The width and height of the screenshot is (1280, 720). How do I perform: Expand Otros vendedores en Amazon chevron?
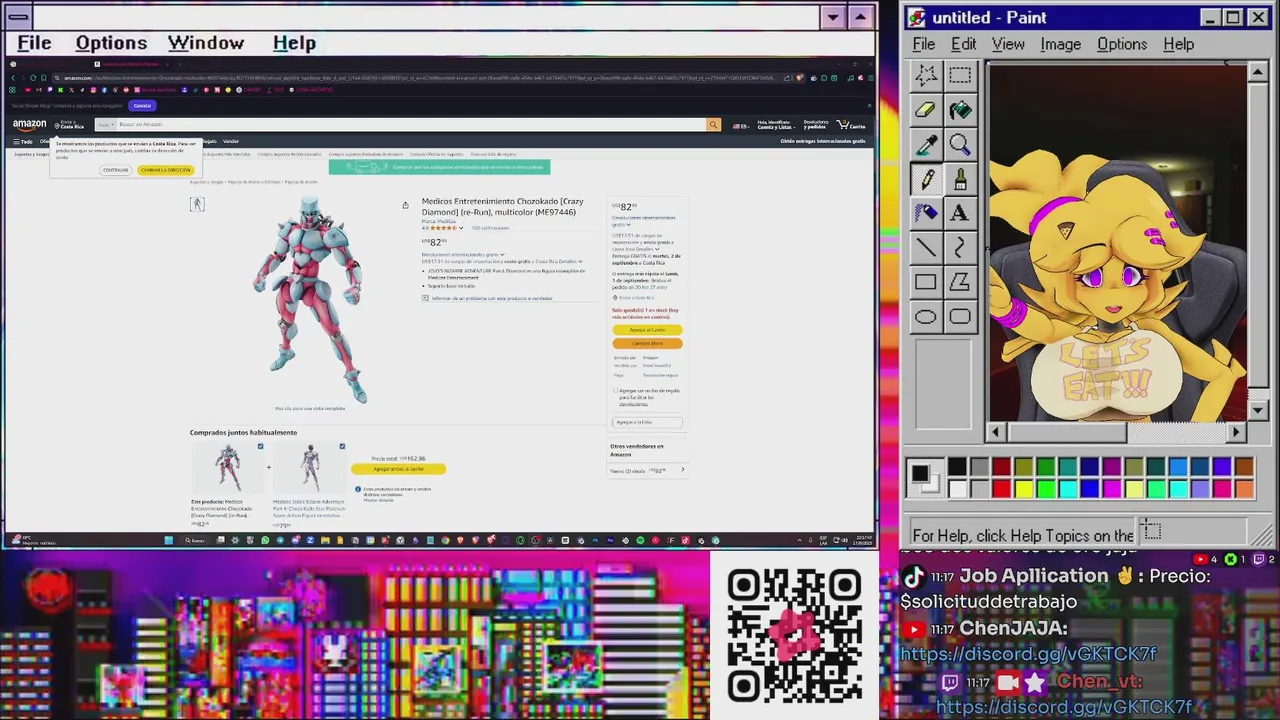(683, 470)
